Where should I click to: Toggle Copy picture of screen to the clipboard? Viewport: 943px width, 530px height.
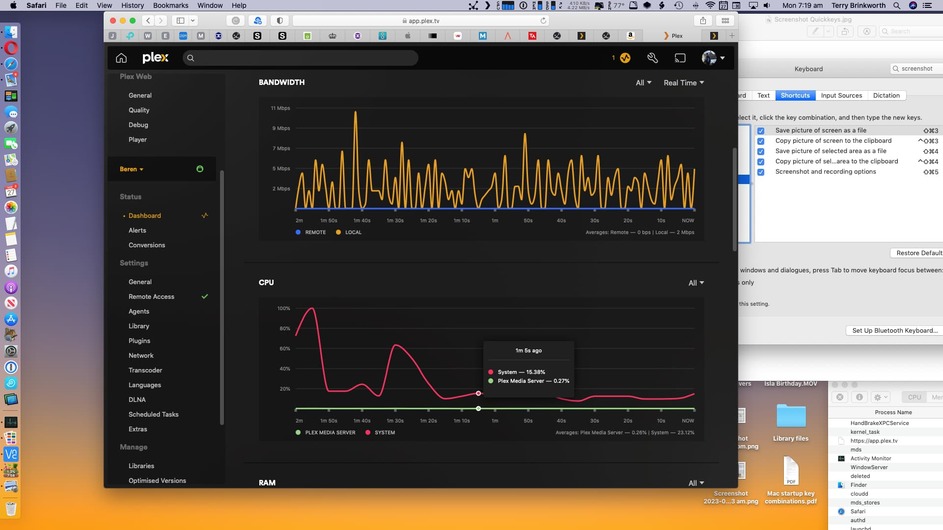(761, 141)
